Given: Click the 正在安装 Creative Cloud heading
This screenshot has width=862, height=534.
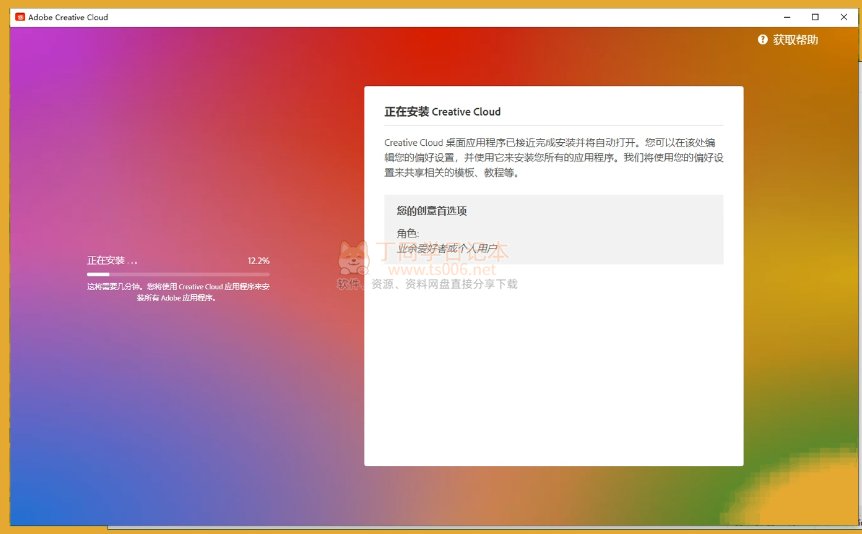Looking at the screenshot, I should click(443, 112).
